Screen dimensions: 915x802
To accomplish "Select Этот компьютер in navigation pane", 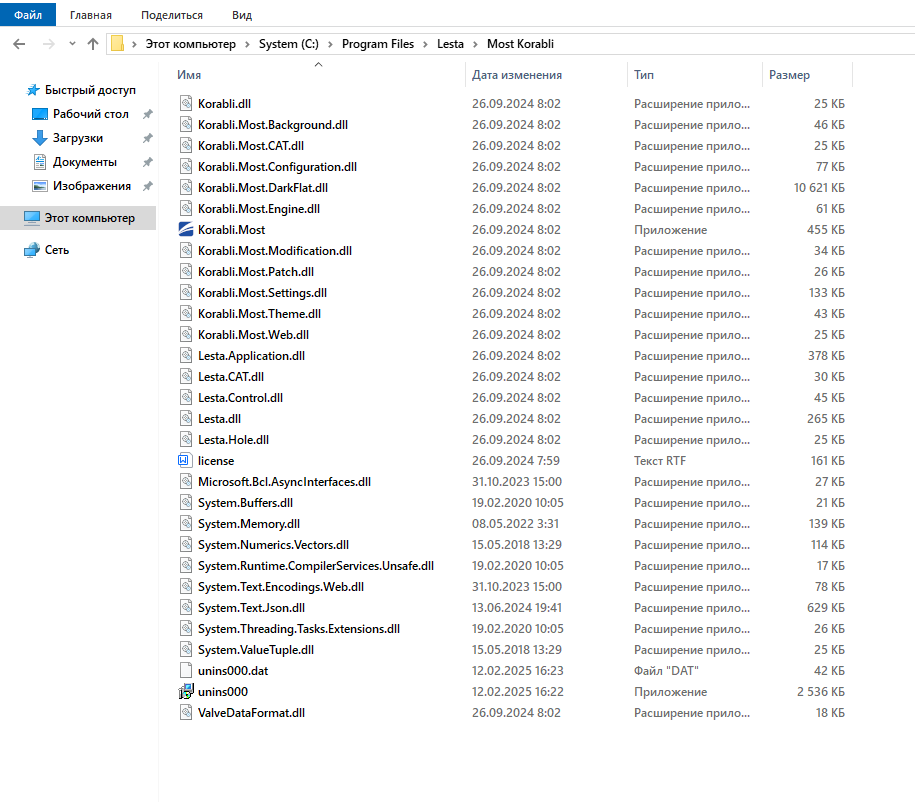I will (x=89, y=218).
